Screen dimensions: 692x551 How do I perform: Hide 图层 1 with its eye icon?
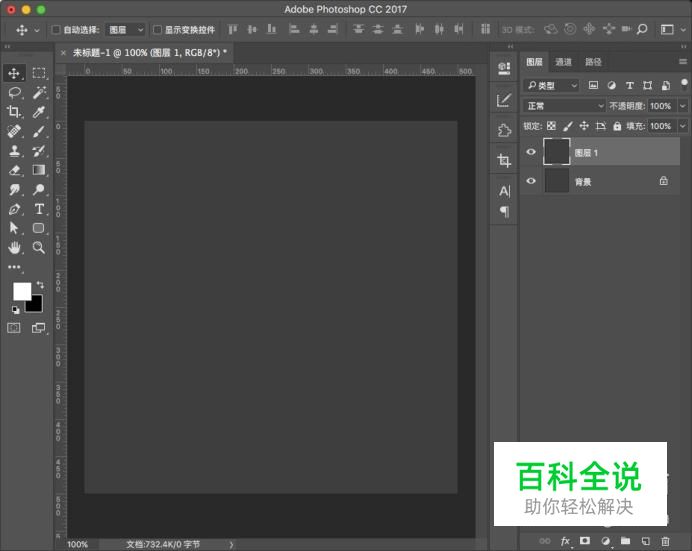point(531,153)
